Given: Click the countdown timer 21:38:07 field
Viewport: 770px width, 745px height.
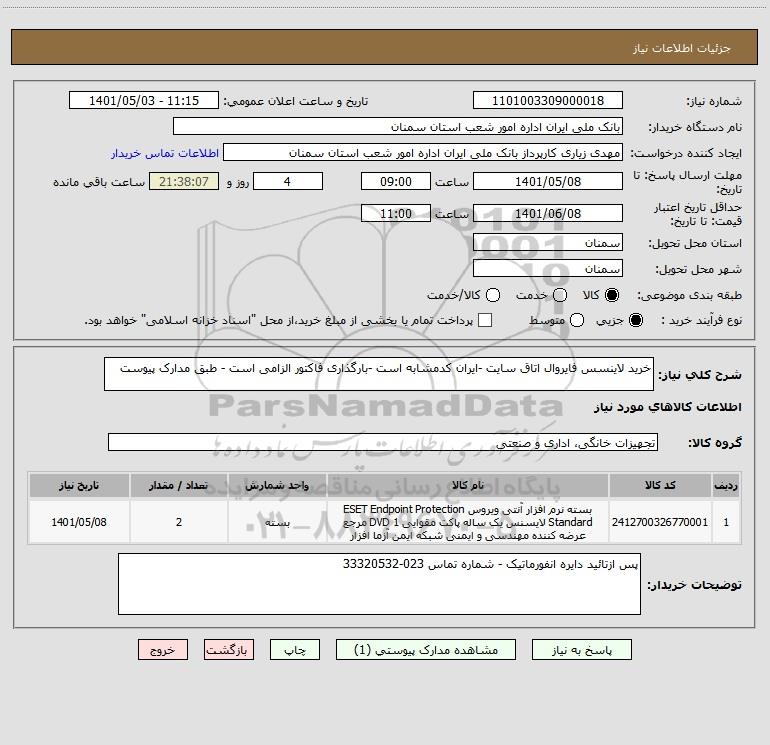Looking at the screenshot, I should coord(184,181).
